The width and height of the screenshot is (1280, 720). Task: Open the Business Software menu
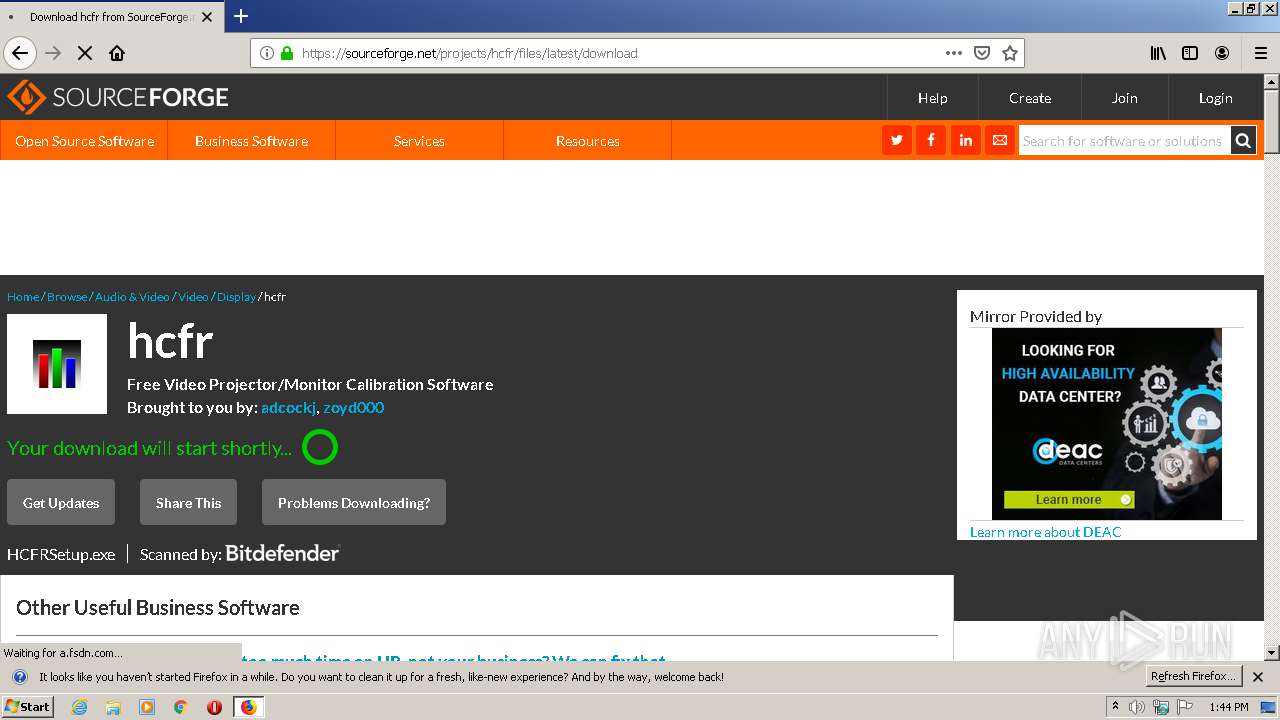point(252,141)
